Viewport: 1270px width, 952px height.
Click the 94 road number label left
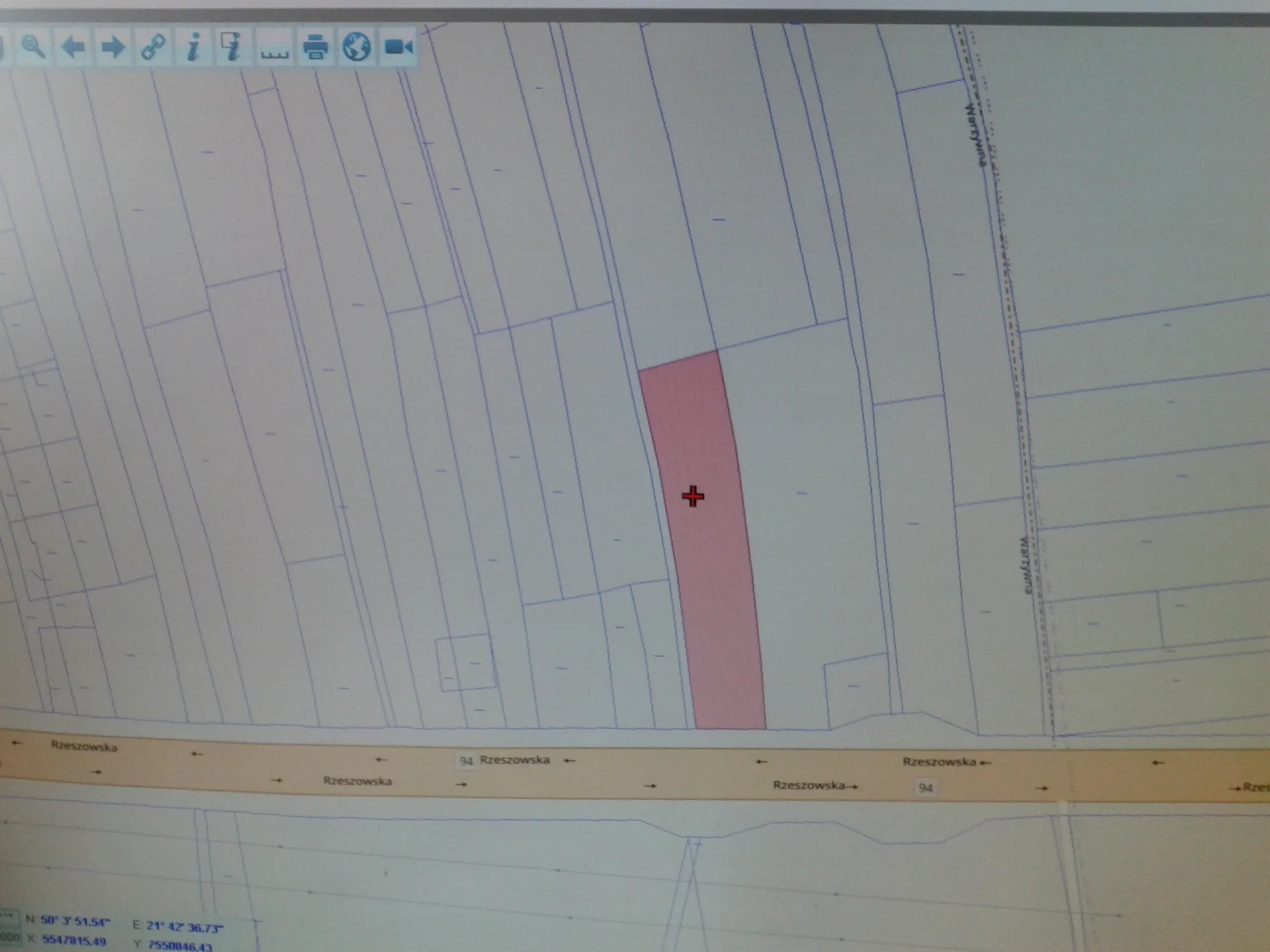click(x=466, y=761)
